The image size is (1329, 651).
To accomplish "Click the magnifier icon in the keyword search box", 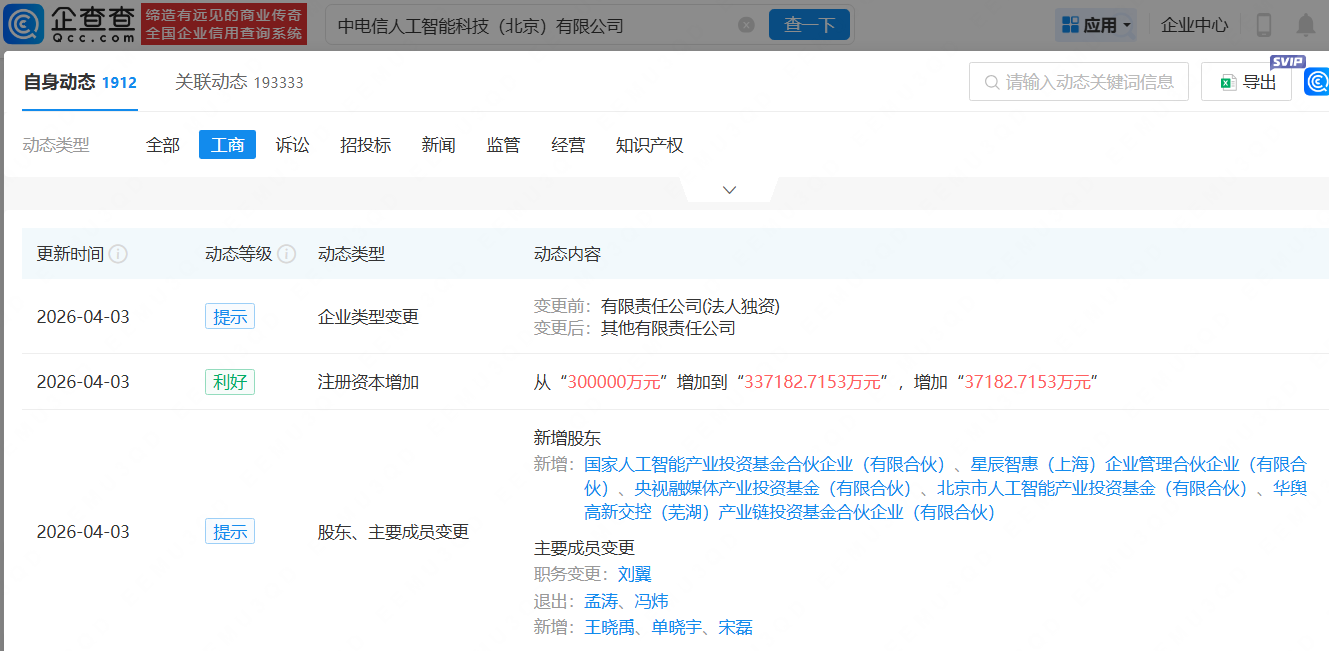I will 991,81.
